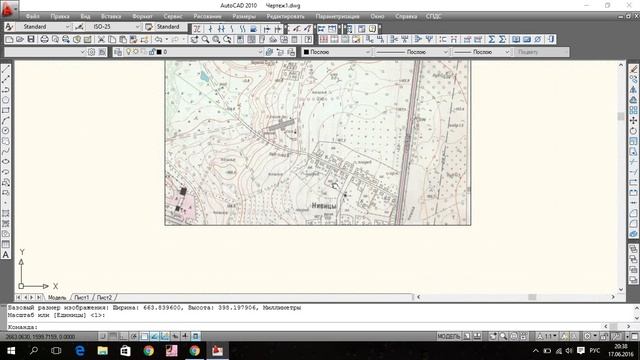The height and width of the screenshot is (360, 640).
Task: Select the Table tool on Draw toolbar
Action: (x=6, y=244)
